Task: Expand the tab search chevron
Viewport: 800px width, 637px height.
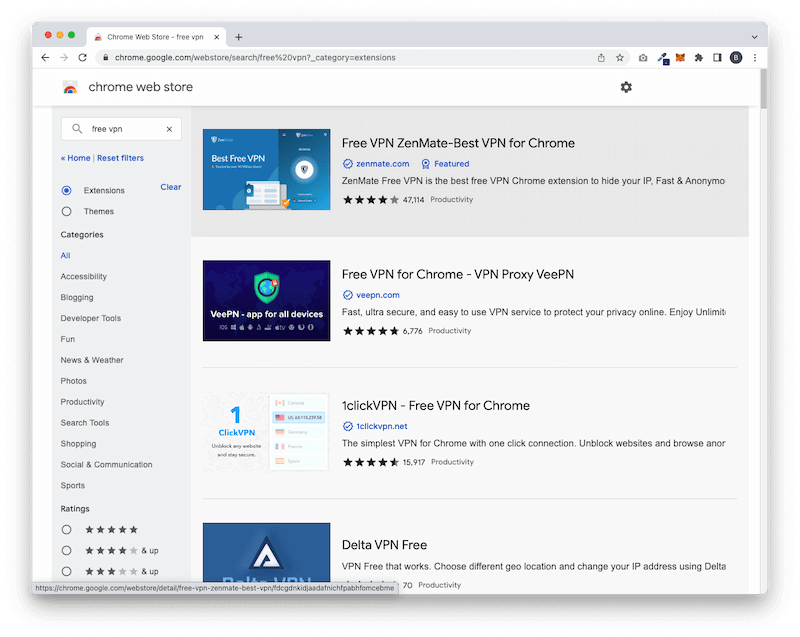Action: (x=754, y=37)
